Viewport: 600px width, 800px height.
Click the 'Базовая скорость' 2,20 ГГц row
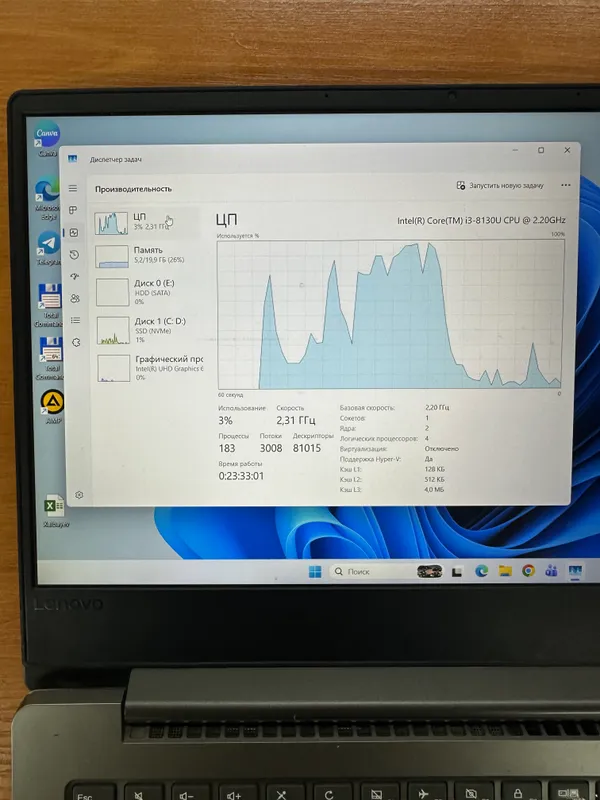395,408
